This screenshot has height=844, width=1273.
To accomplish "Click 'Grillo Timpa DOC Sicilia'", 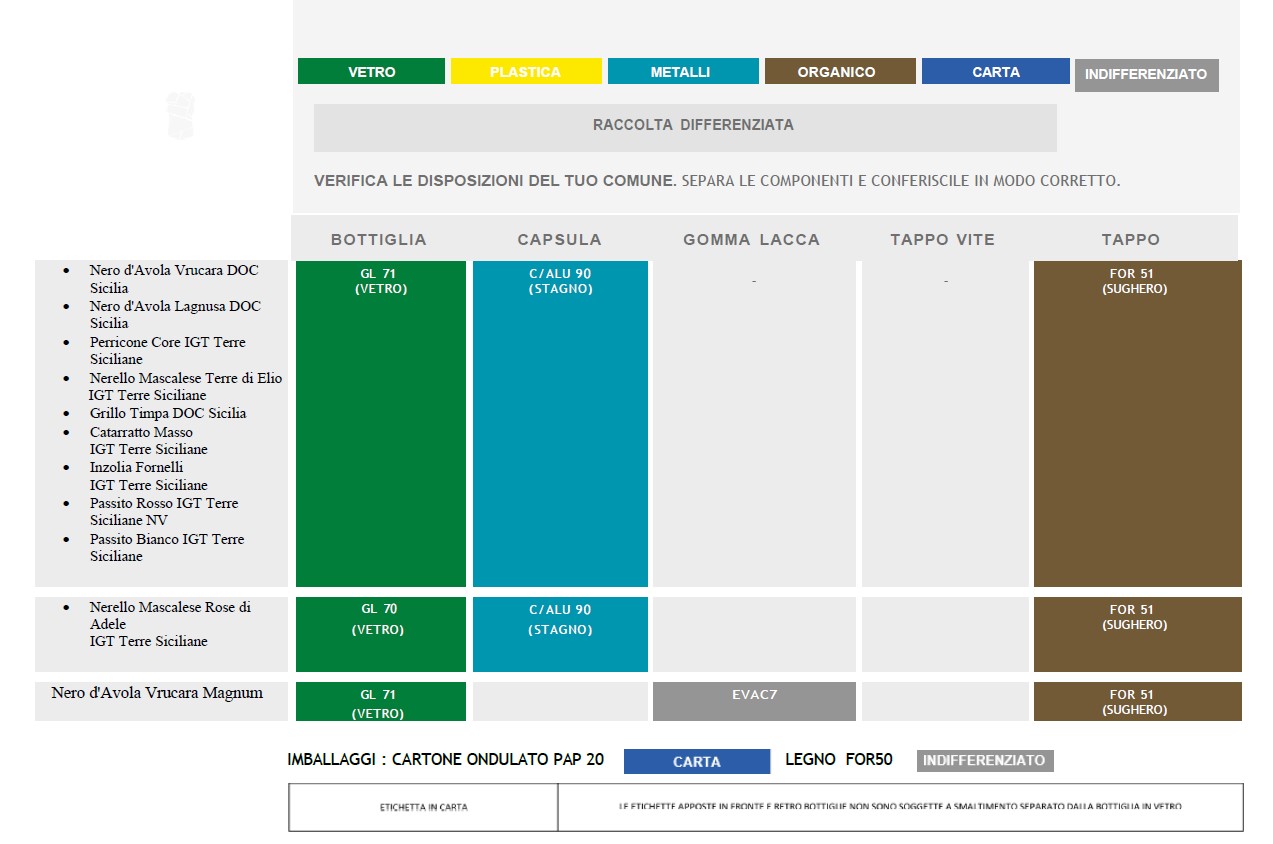I will pos(168,413).
